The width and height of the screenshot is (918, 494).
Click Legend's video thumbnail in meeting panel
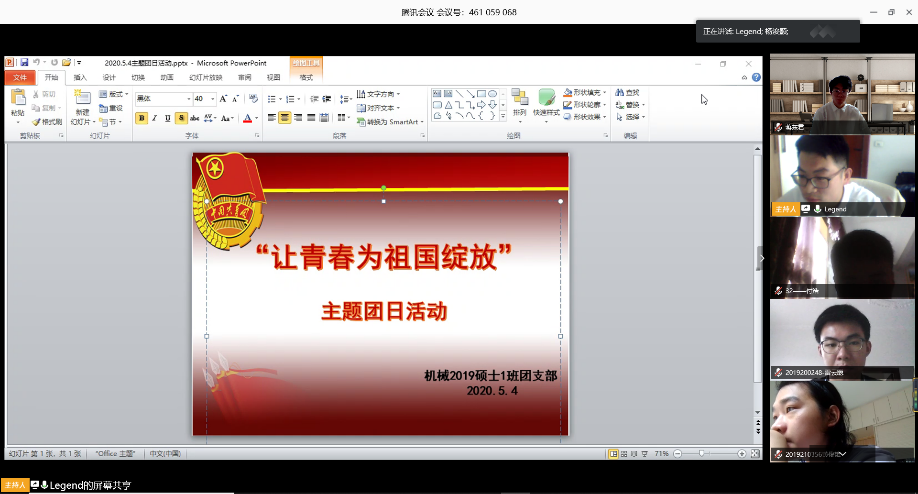point(842,176)
